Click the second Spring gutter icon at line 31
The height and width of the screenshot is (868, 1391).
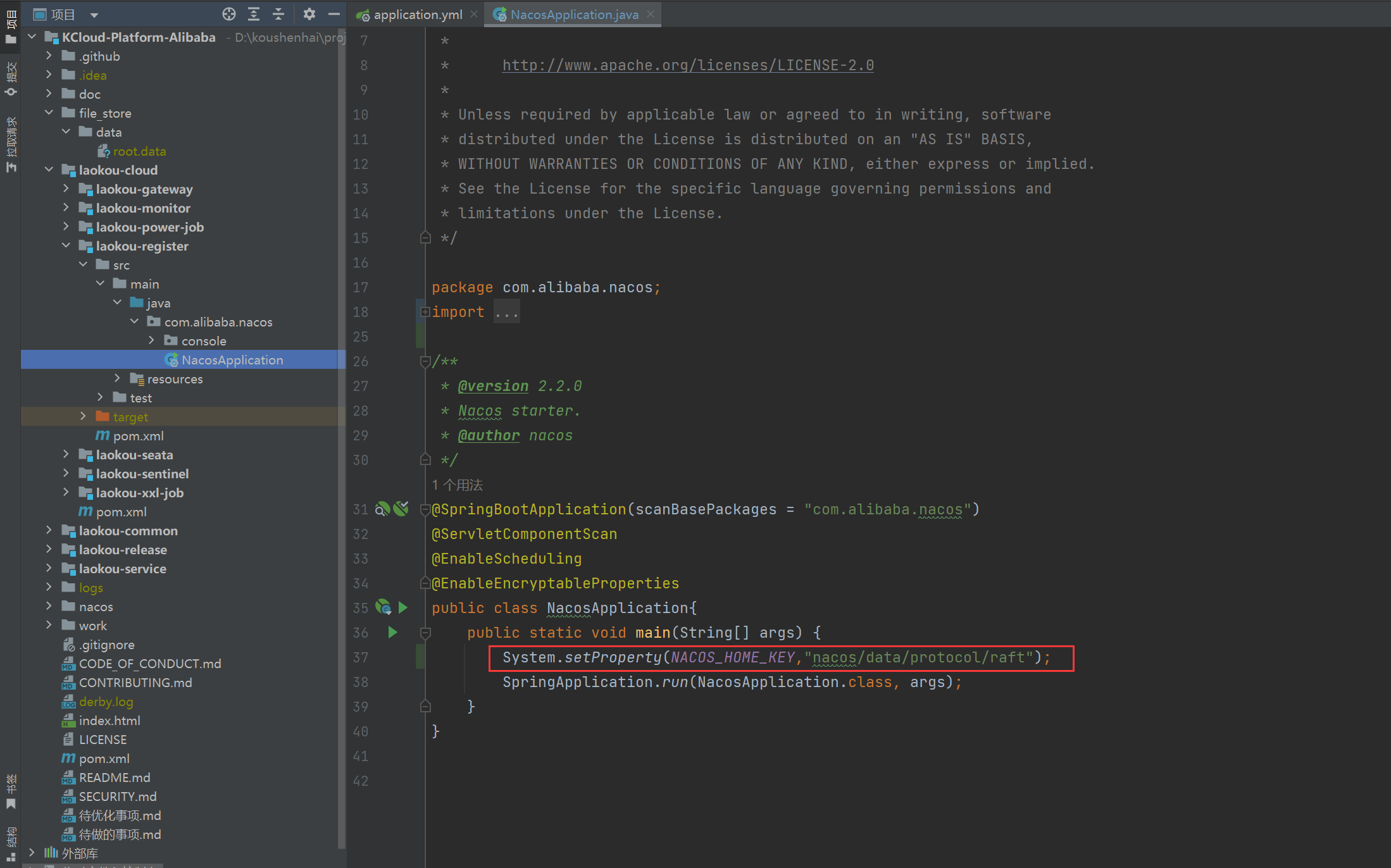click(401, 509)
